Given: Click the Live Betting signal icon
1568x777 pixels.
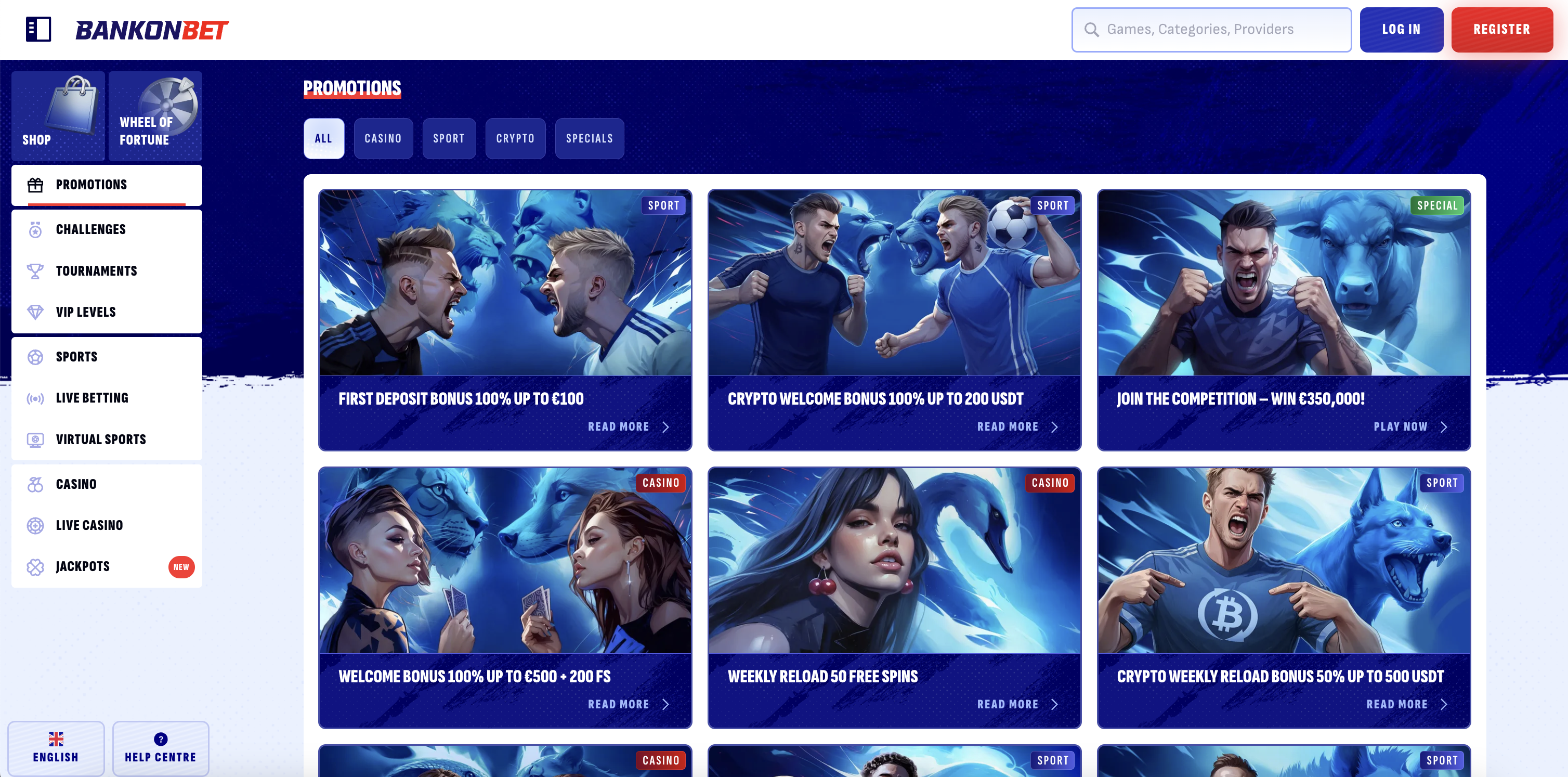Looking at the screenshot, I should click(35, 398).
